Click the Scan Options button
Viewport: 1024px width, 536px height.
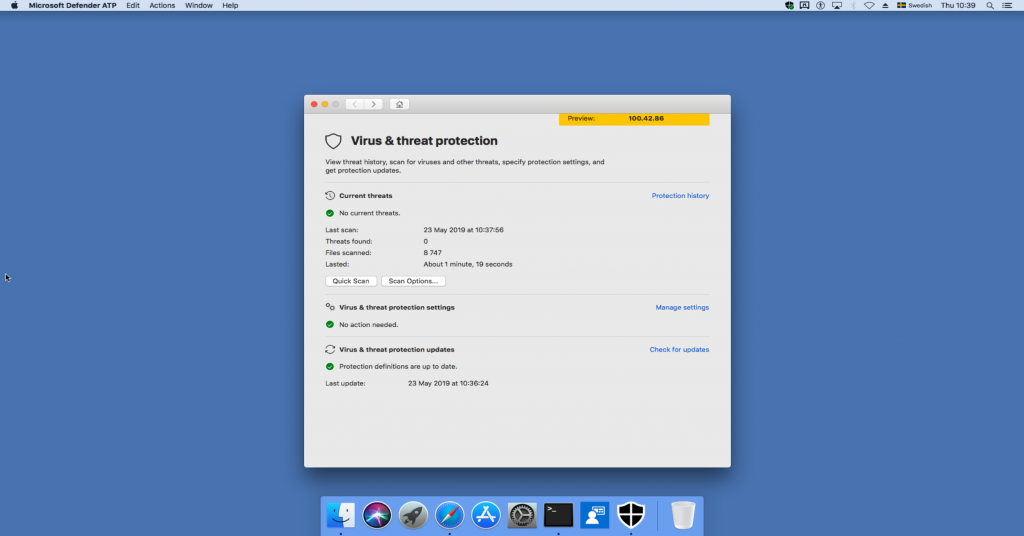click(x=413, y=281)
